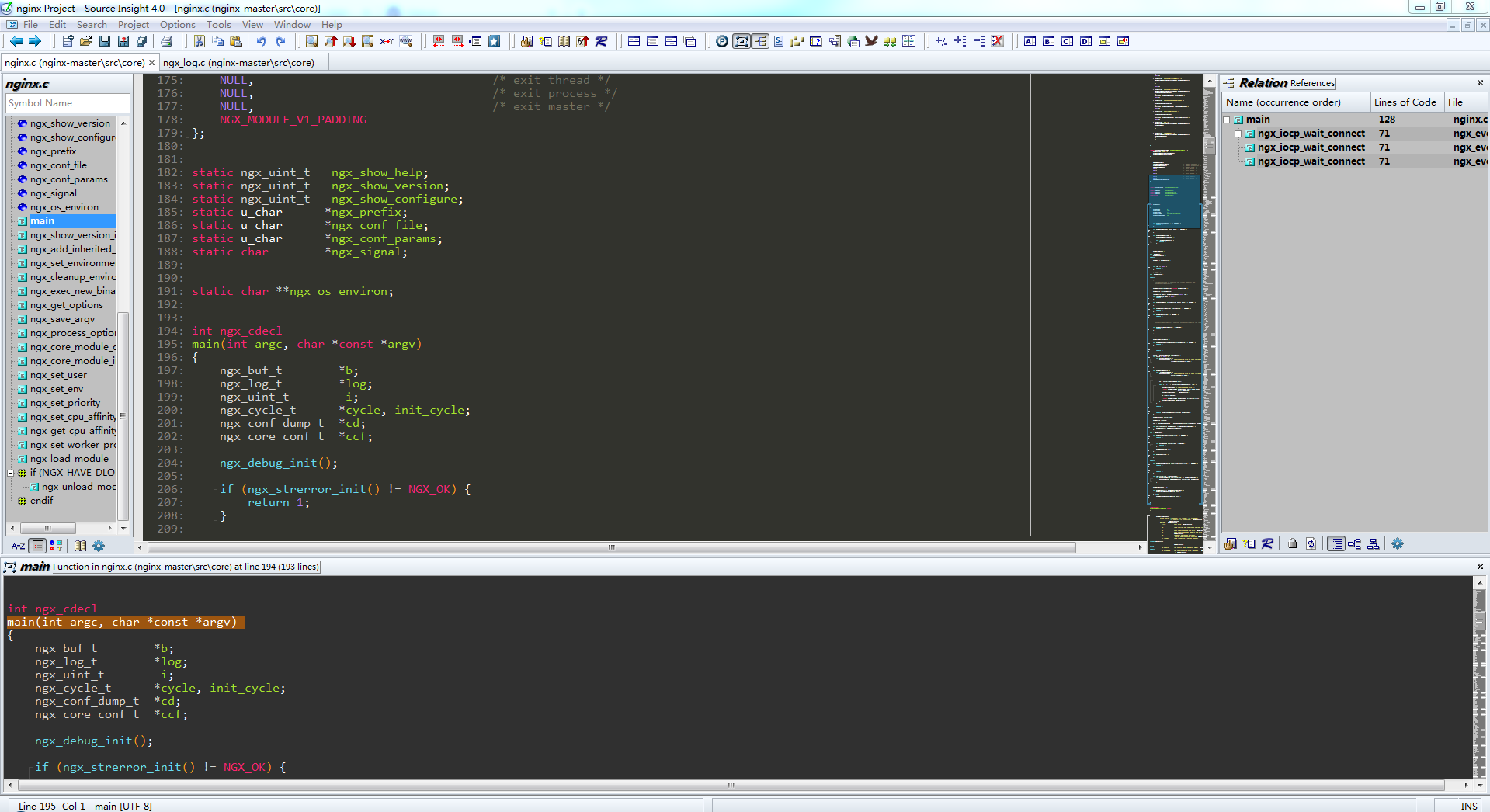The height and width of the screenshot is (812, 1490).
Task: Click the Go Back arrow in toolbar
Action: [x=16, y=41]
